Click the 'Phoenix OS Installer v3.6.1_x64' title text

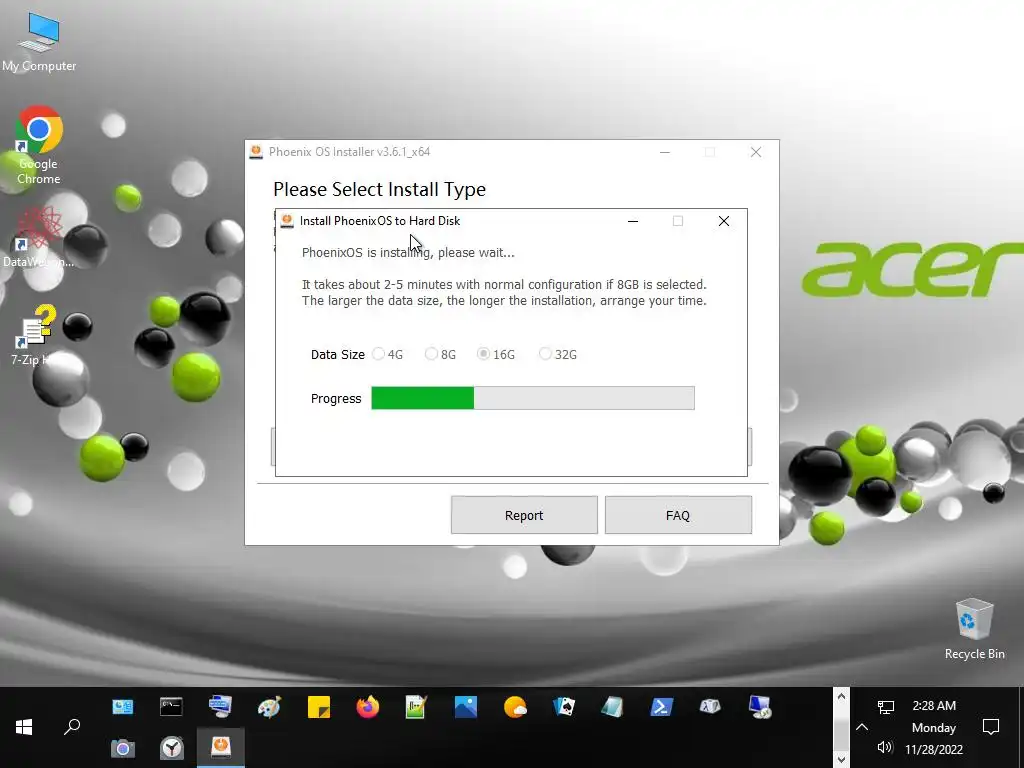coord(349,152)
